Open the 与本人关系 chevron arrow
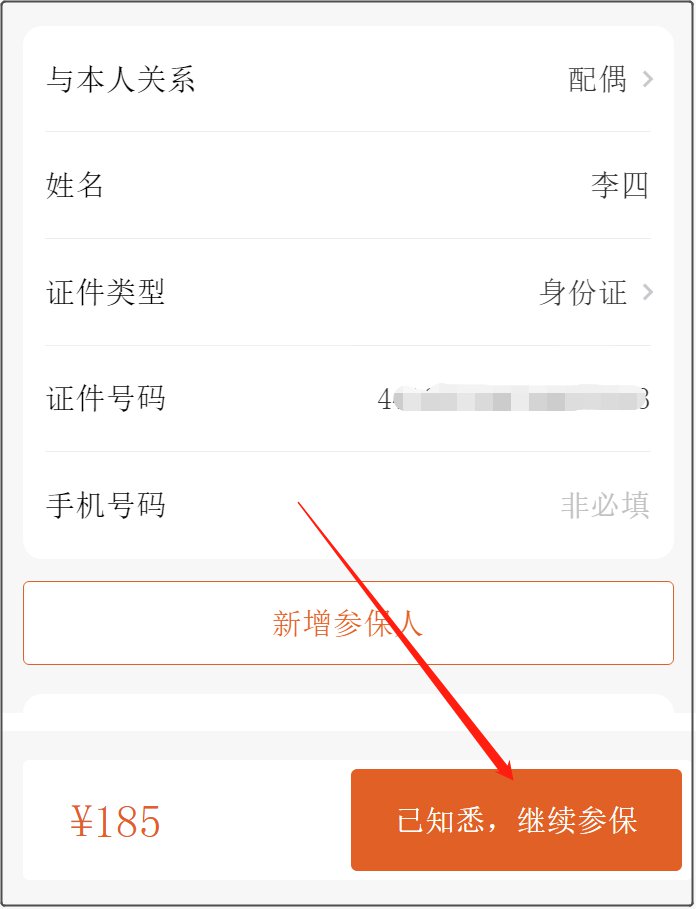The image size is (696, 909). click(648, 79)
